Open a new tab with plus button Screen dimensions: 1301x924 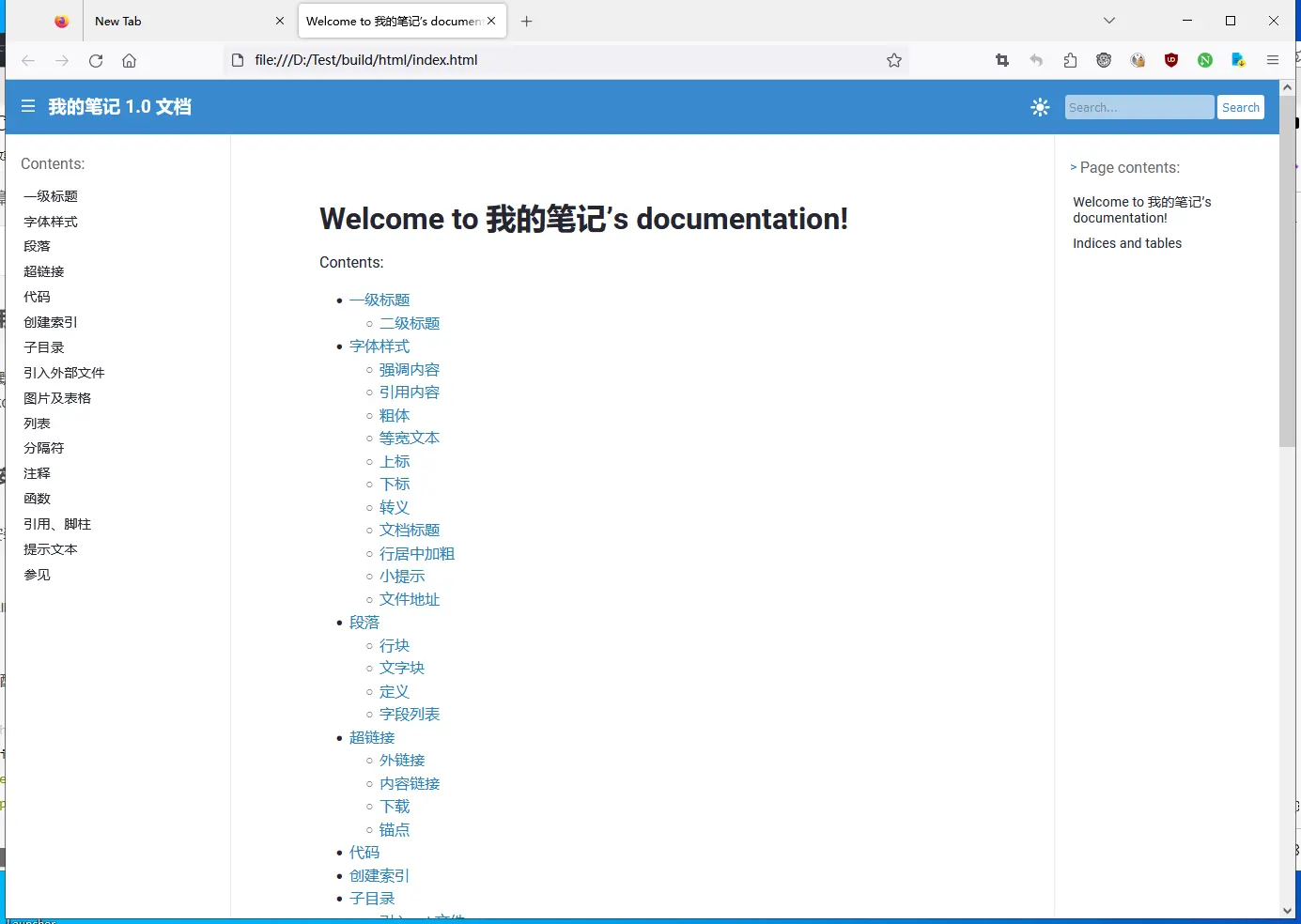[527, 21]
